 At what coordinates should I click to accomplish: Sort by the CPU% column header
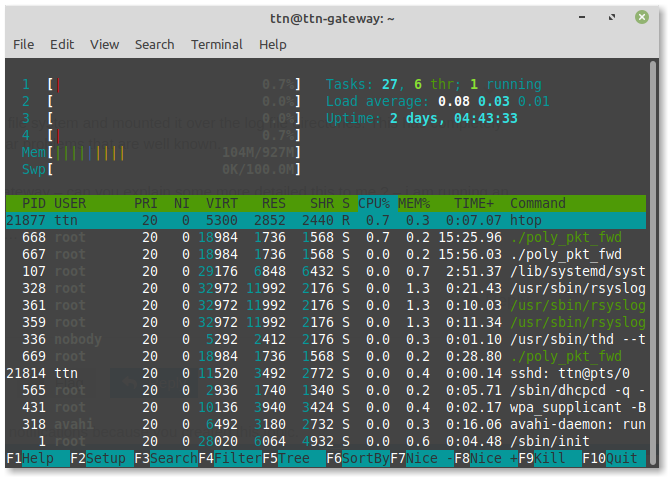click(374, 204)
